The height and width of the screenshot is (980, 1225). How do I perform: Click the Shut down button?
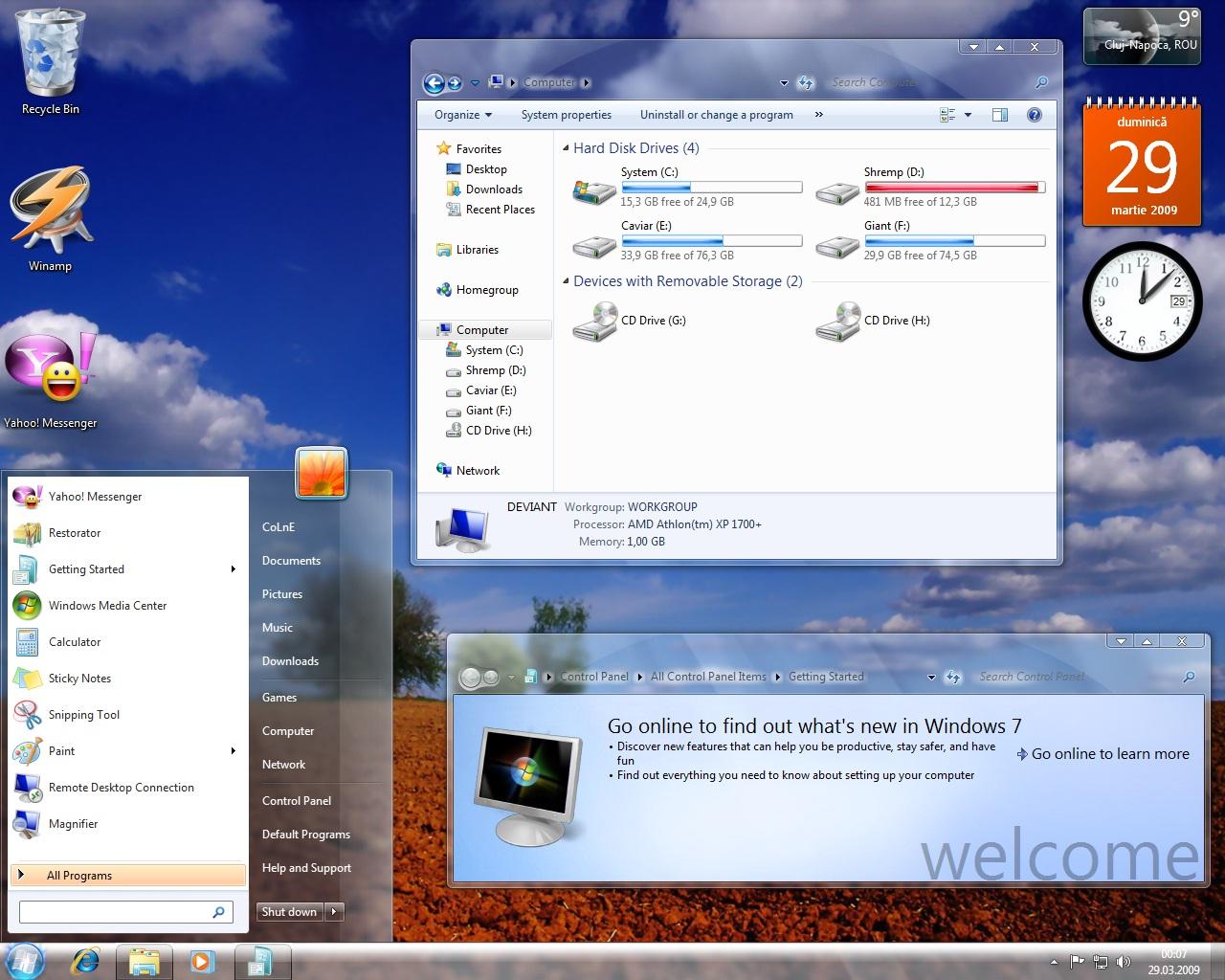(x=289, y=912)
